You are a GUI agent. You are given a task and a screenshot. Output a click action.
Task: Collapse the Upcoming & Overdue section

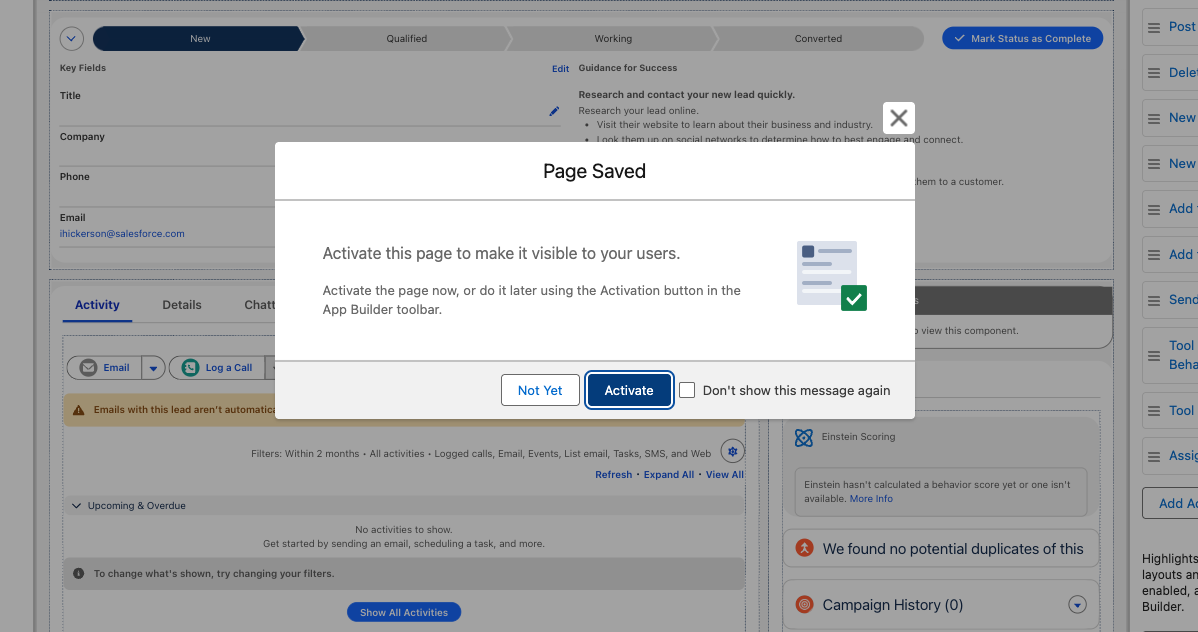[76, 506]
